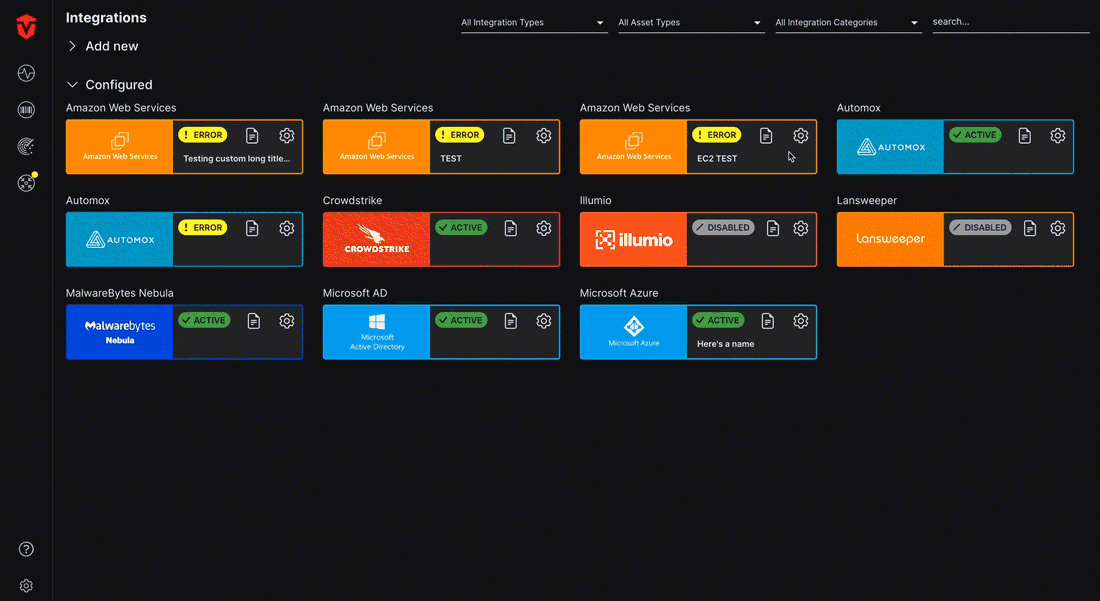Click the Microsoft Active Directory logo tile
Viewport: 1100px width, 601px height.
pyautogui.click(x=377, y=332)
